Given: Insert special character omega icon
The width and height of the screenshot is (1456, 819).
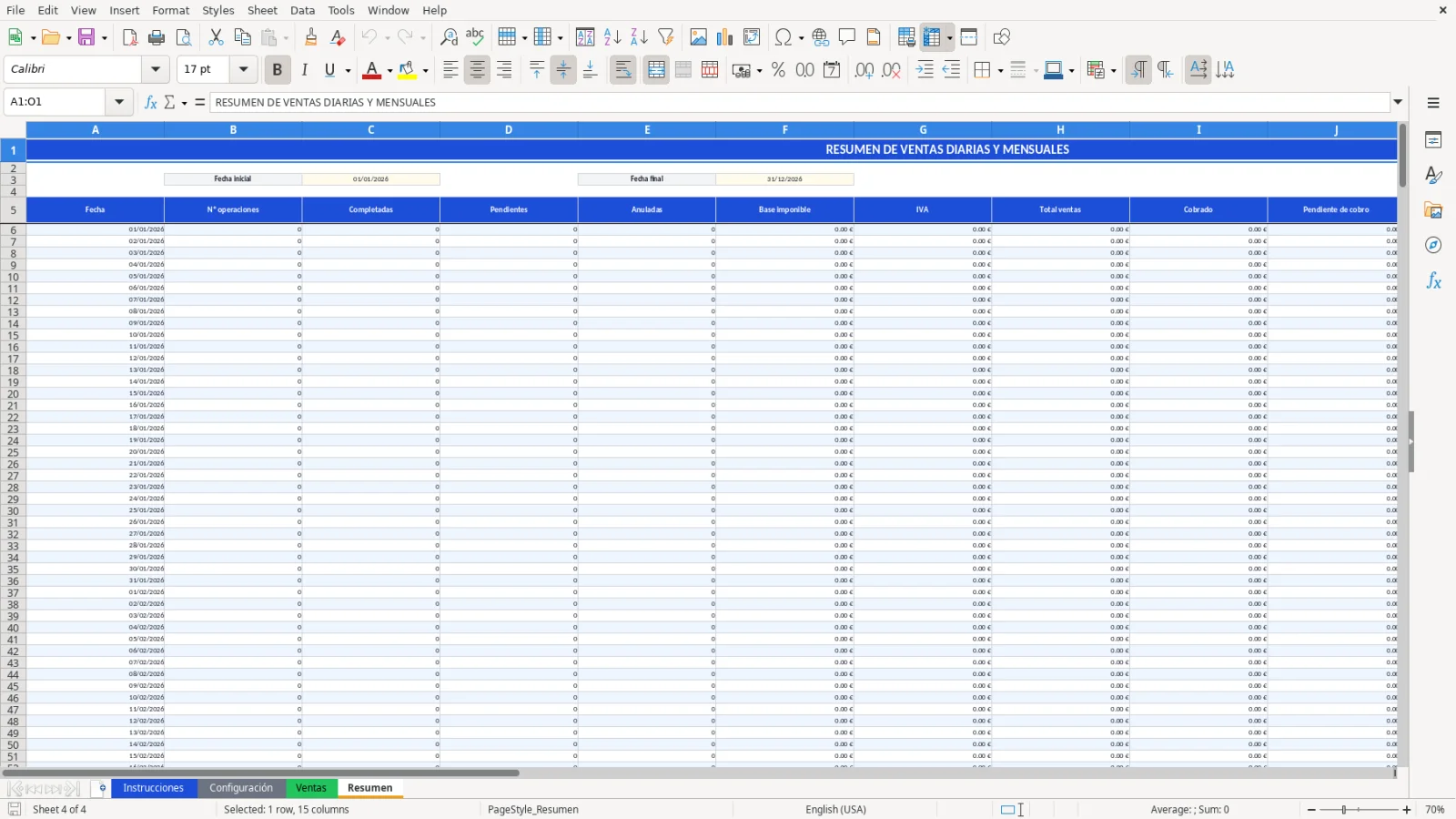Looking at the screenshot, I should 783,37.
